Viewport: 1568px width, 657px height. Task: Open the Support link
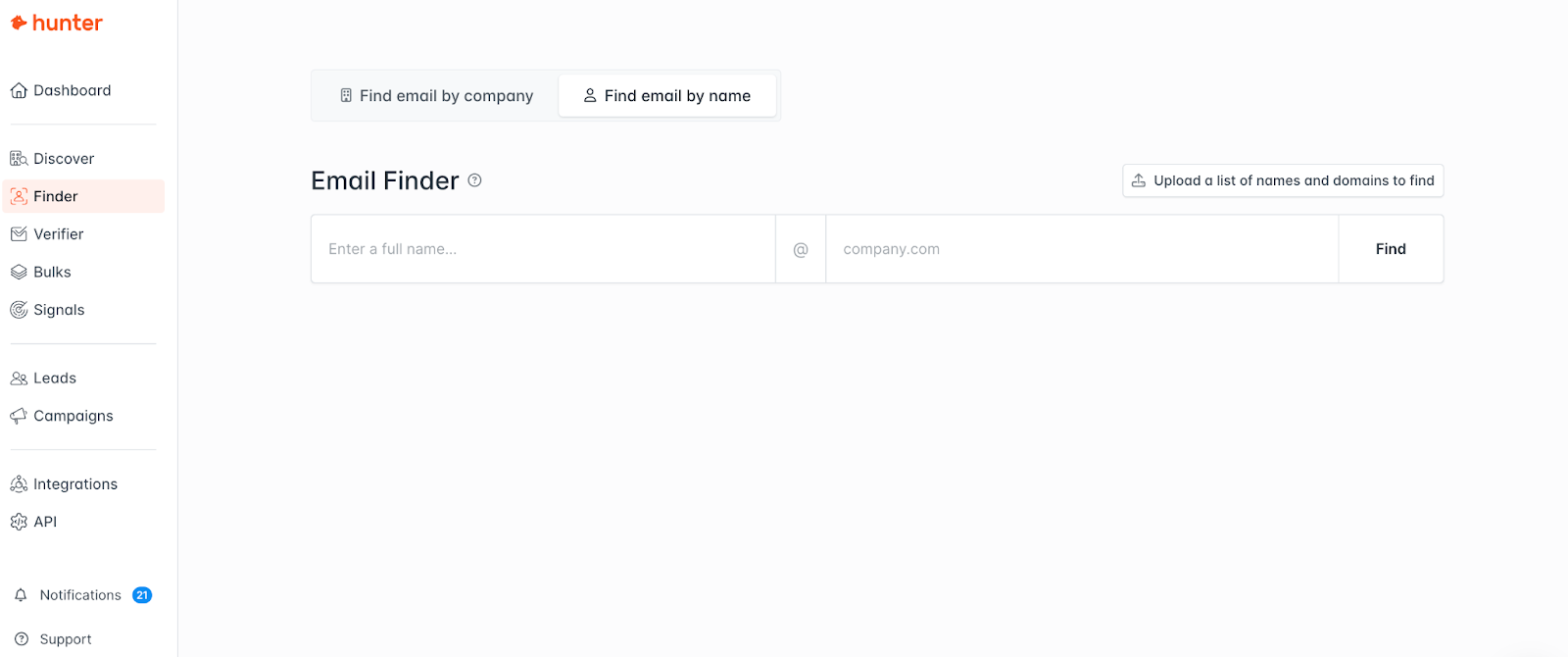point(65,639)
